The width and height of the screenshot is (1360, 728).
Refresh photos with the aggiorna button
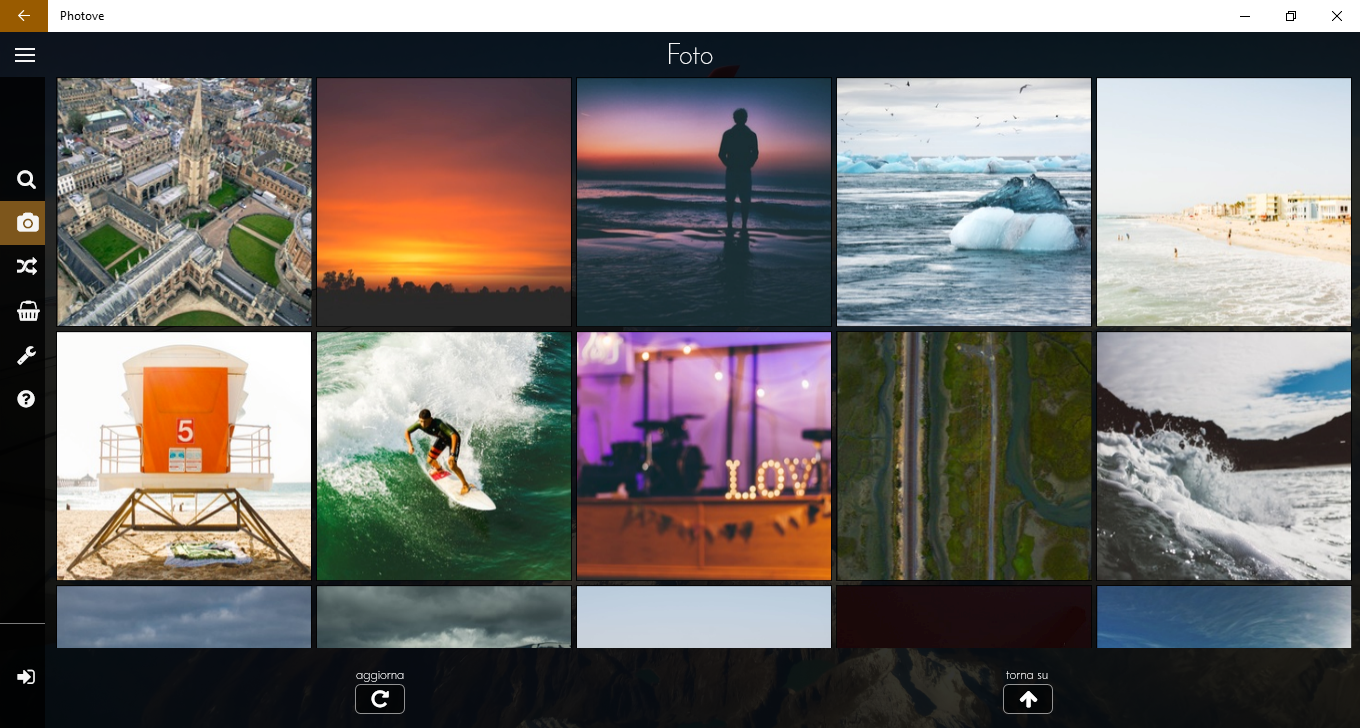point(380,699)
